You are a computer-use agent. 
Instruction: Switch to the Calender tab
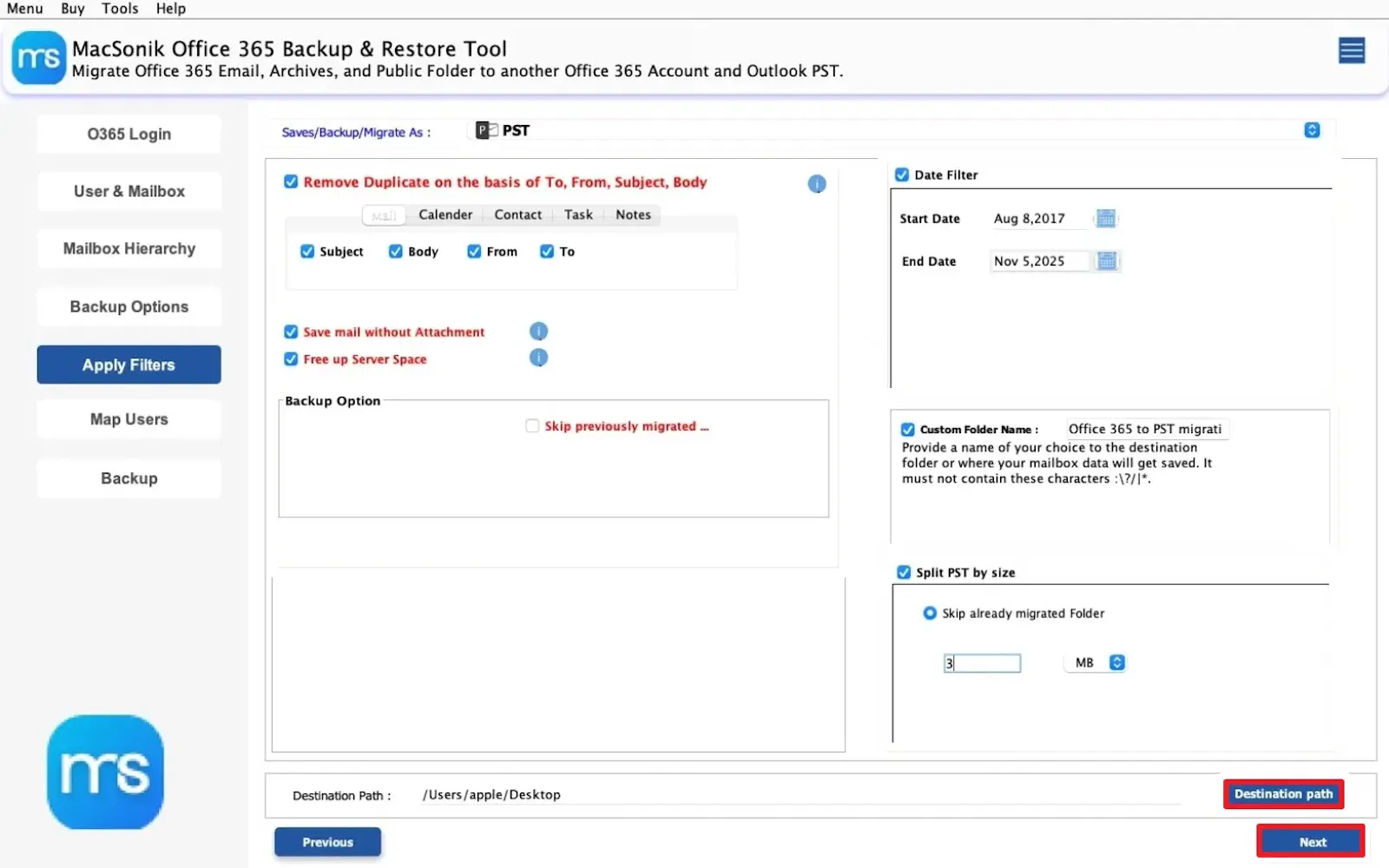coord(445,214)
